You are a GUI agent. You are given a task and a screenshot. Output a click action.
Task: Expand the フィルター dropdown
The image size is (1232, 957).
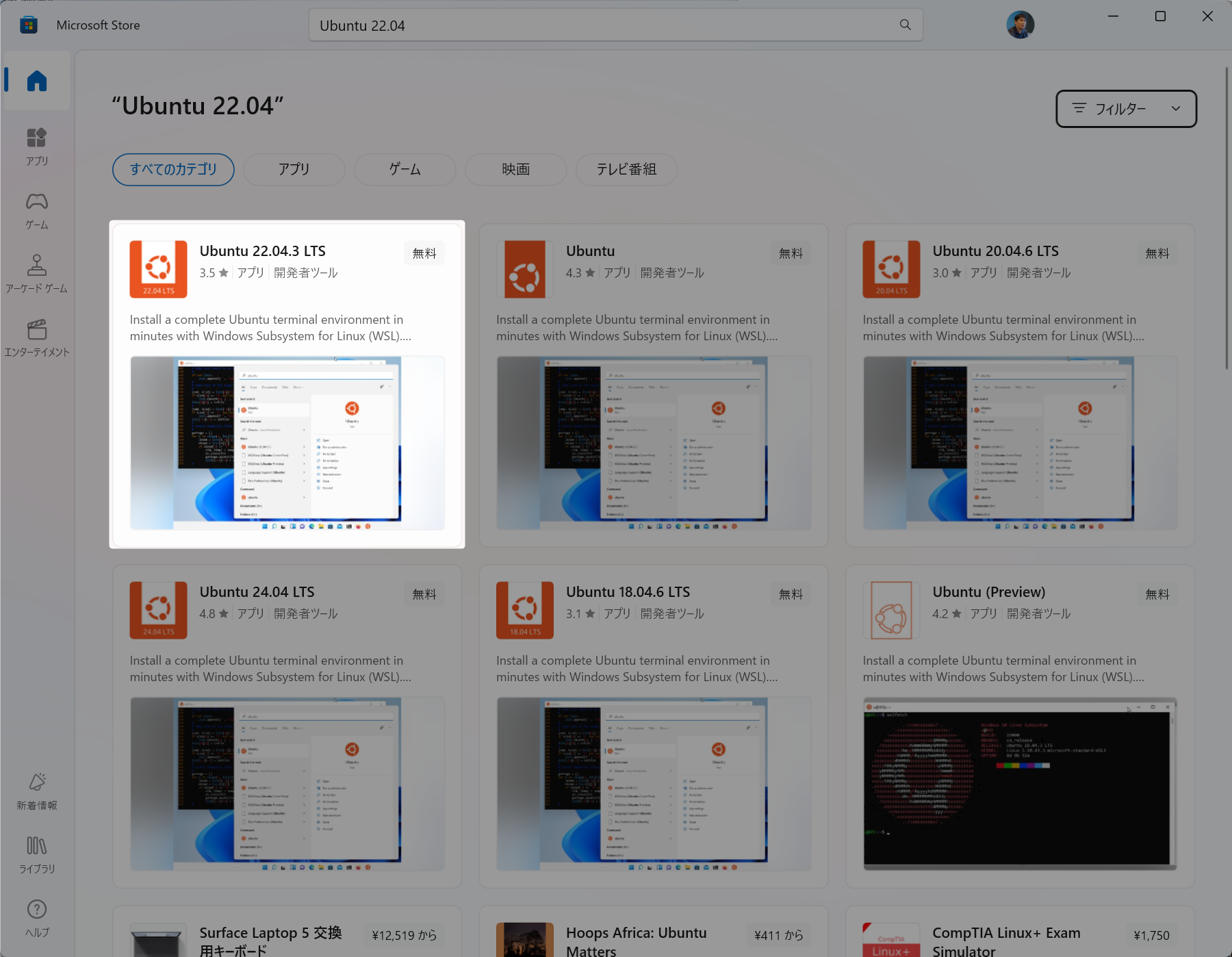point(1126,109)
